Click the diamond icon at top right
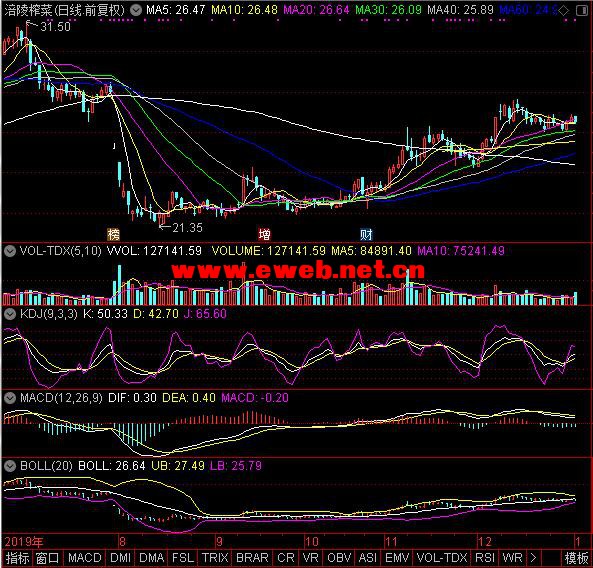 [x=564, y=11]
